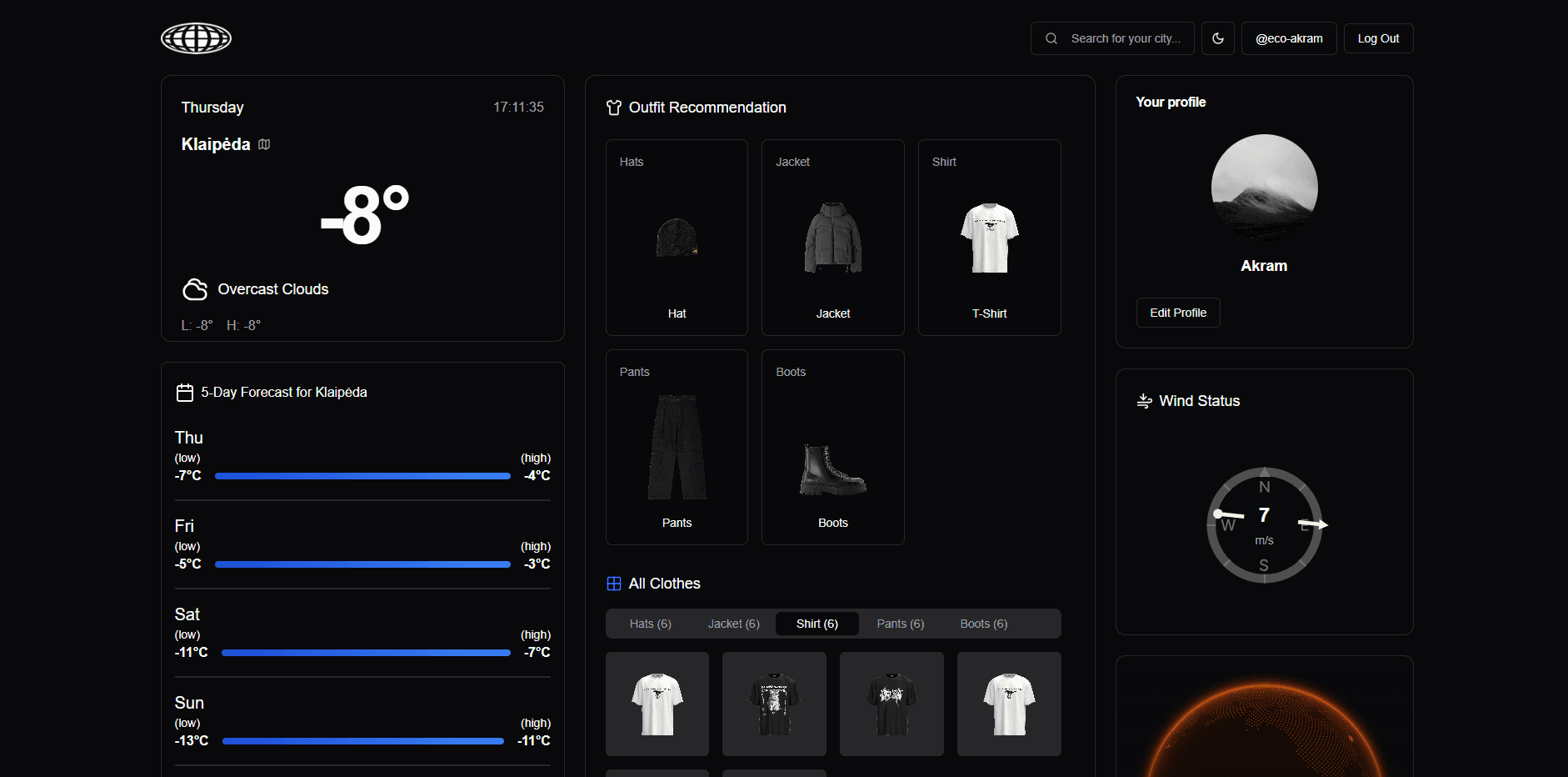Select the recommended Boots card
This screenshot has width=1568, height=777.
tap(833, 447)
